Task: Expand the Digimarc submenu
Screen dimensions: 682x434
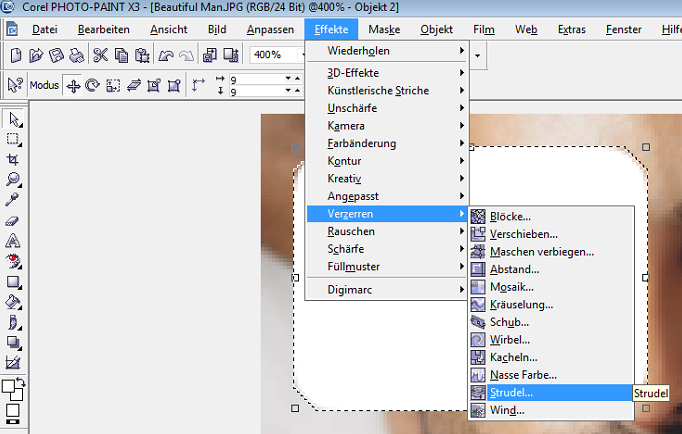Action: click(x=387, y=290)
